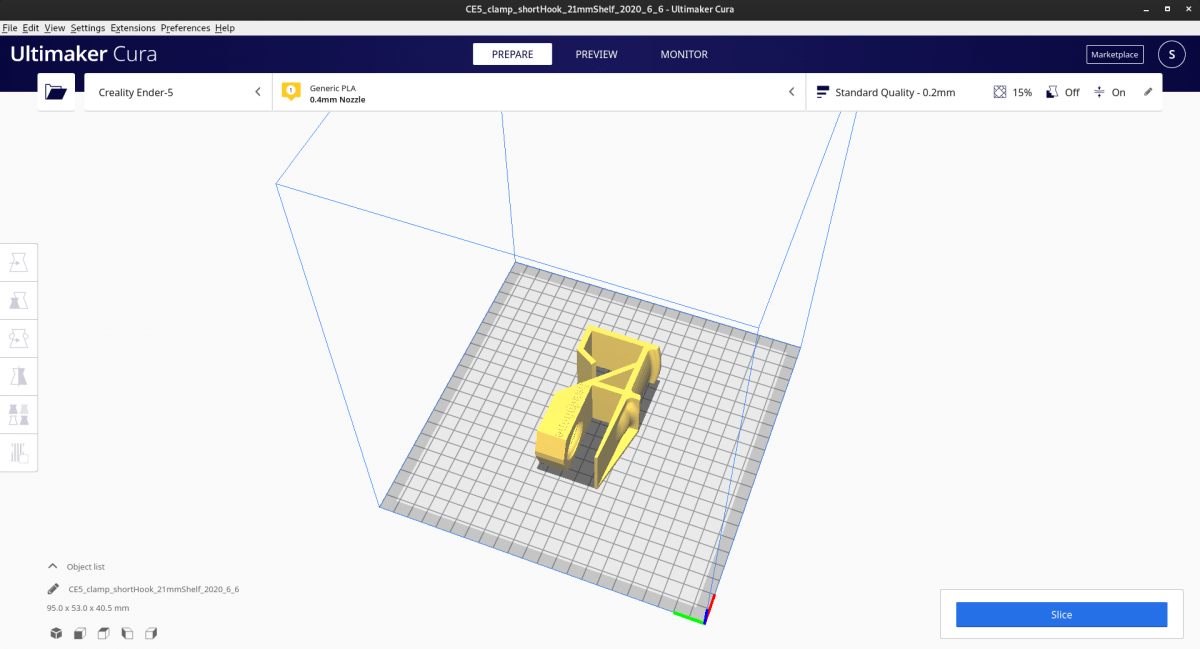
Task: Click the 15% infill indicator
Action: (1013, 91)
